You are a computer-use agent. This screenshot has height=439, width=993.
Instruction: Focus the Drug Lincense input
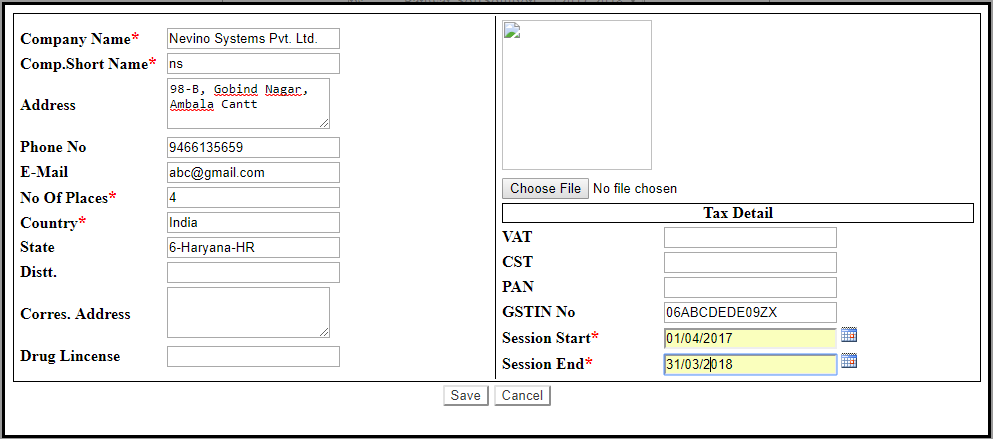click(253, 356)
